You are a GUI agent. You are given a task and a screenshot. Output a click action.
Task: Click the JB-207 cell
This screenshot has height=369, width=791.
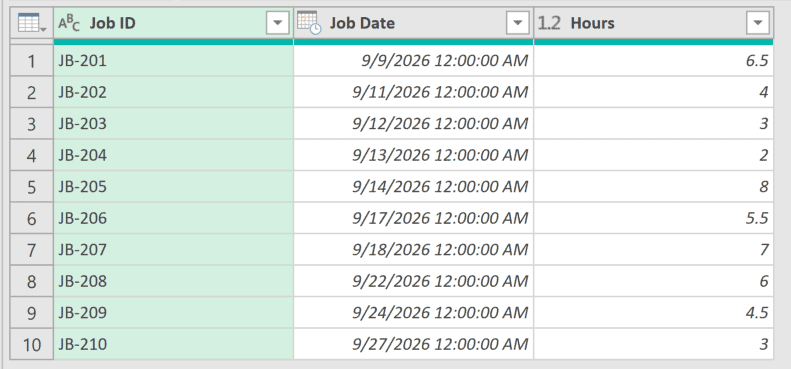(174, 249)
